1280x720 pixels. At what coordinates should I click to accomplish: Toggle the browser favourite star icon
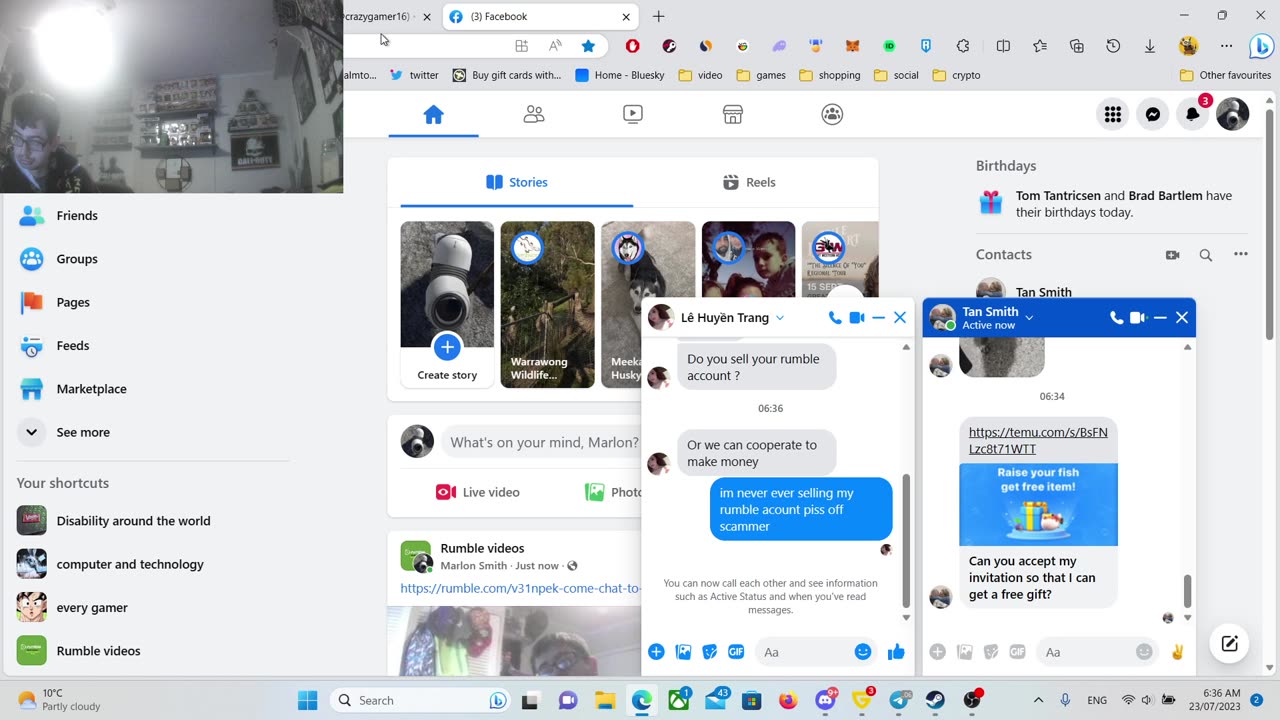[588, 46]
